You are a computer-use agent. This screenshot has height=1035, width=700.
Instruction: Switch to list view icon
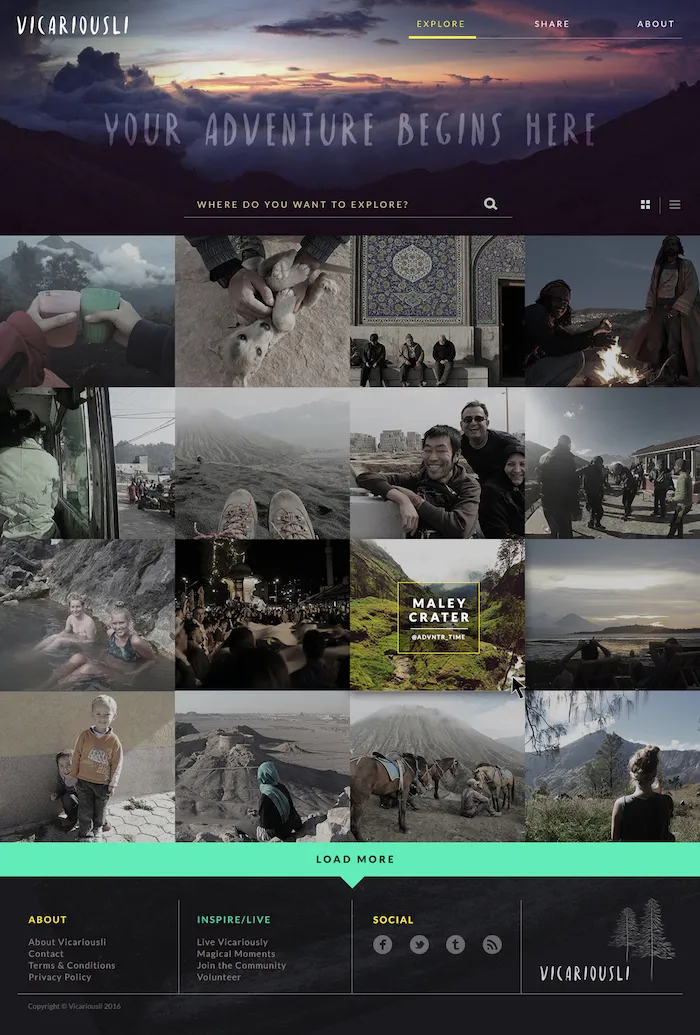click(x=674, y=205)
